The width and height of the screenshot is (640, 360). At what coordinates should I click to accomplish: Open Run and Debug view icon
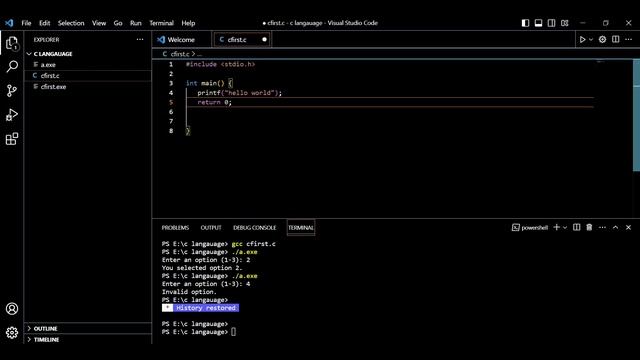pos(12,115)
